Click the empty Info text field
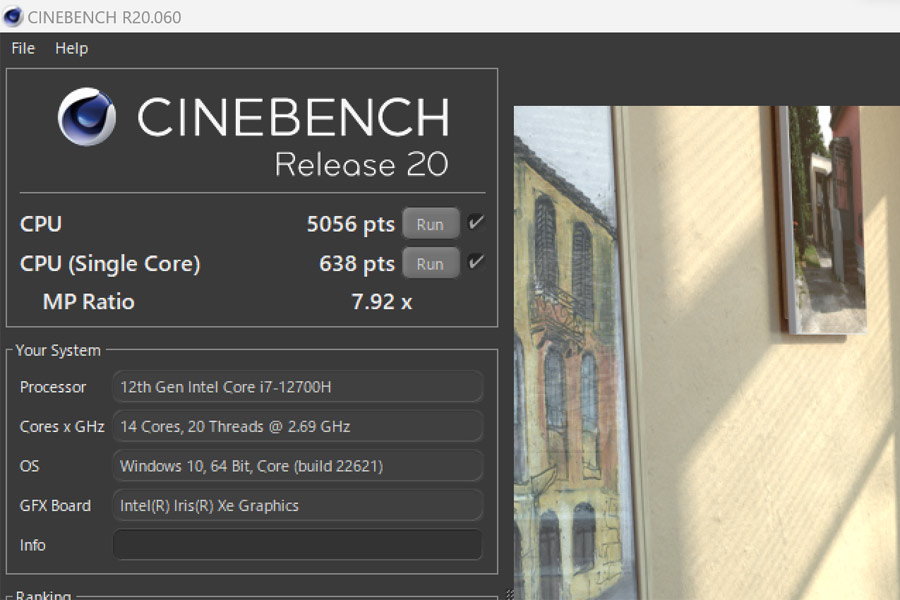The width and height of the screenshot is (900, 600). pyautogui.click(x=297, y=545)
